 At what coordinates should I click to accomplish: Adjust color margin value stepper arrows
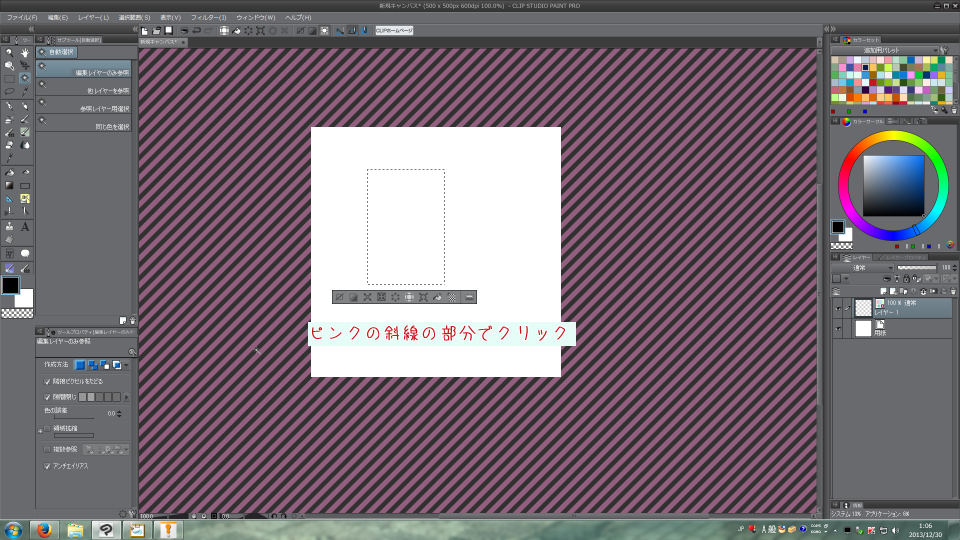pos(119,414)
